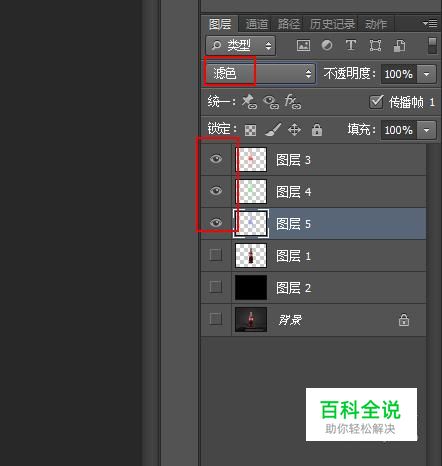Click the search icon in 类型 filter

click(x=216, y=45)
